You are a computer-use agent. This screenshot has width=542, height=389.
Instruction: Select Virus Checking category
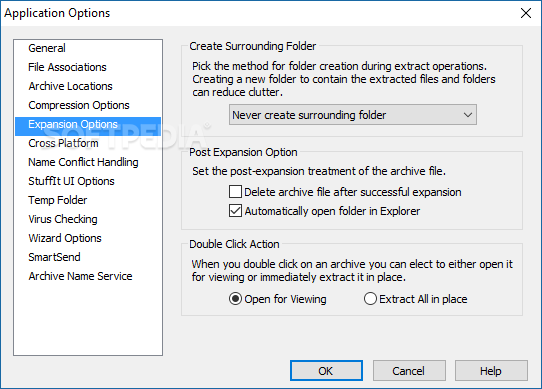tap(63, 219)
